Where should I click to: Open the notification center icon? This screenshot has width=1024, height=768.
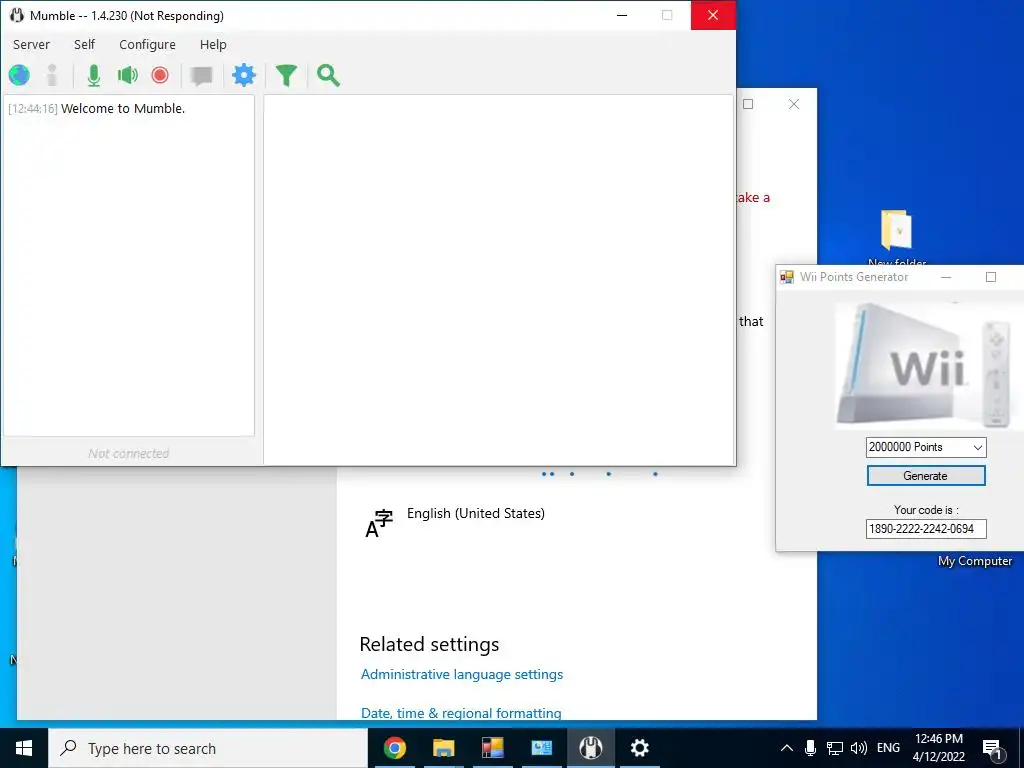(x=993, y=748)
